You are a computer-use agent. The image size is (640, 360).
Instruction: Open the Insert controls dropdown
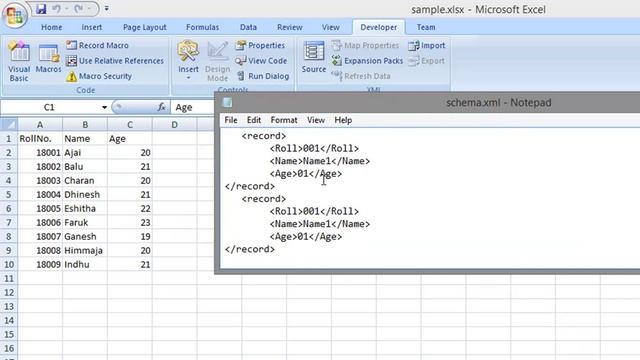coord(188,60)
